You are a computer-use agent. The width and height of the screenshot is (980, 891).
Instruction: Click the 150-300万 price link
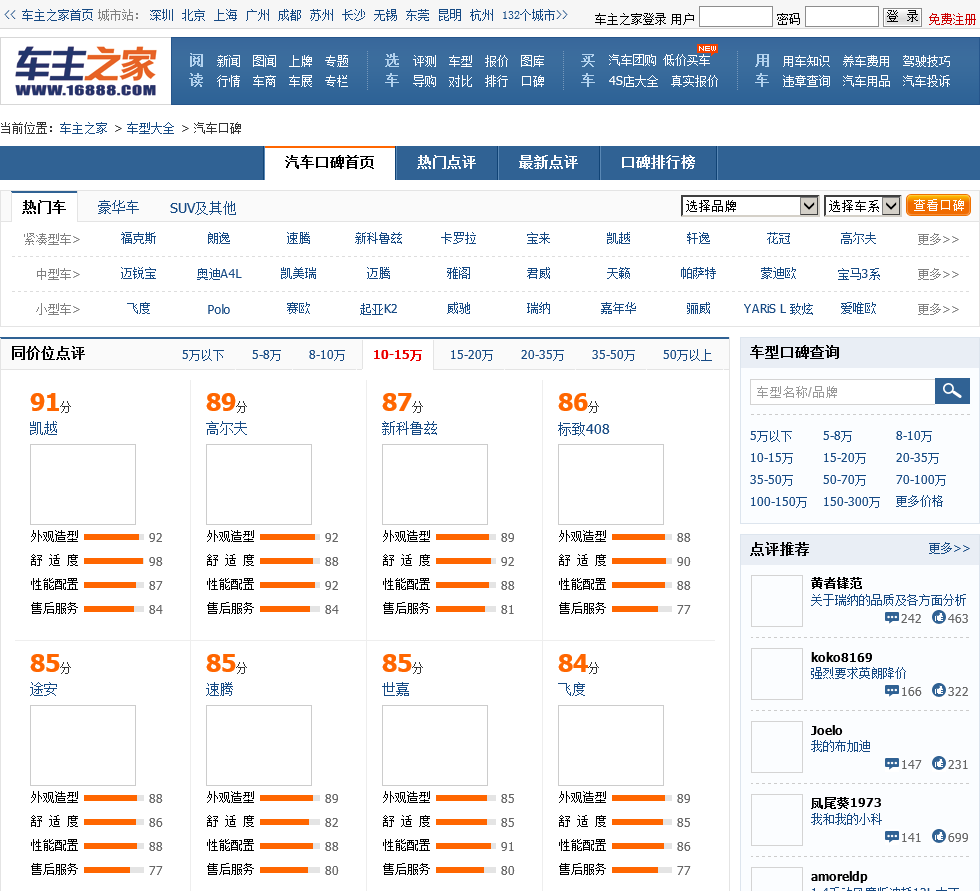click(x=851, y=502)
